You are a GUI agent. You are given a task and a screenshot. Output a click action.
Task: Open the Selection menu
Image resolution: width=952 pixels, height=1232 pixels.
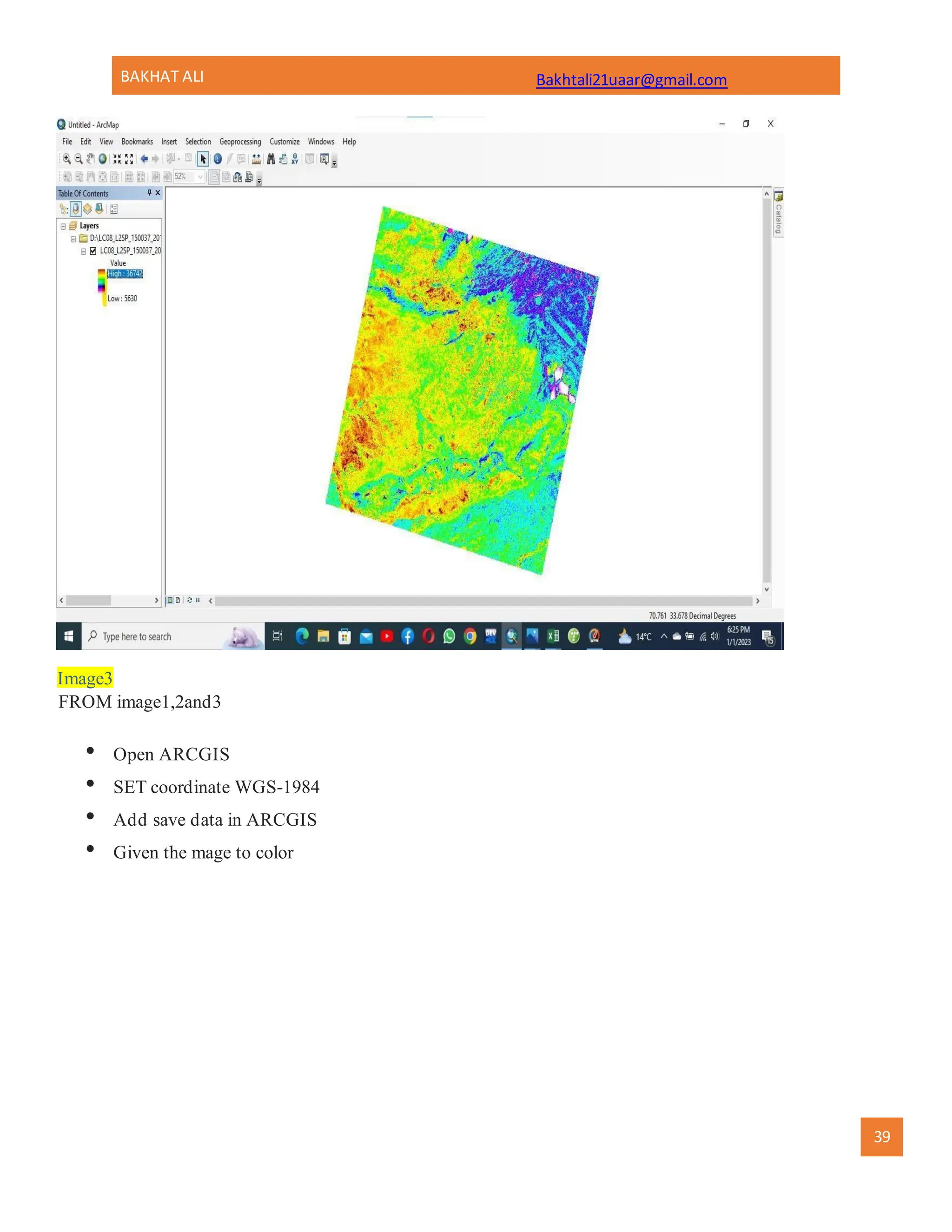[x=198, y=142]
